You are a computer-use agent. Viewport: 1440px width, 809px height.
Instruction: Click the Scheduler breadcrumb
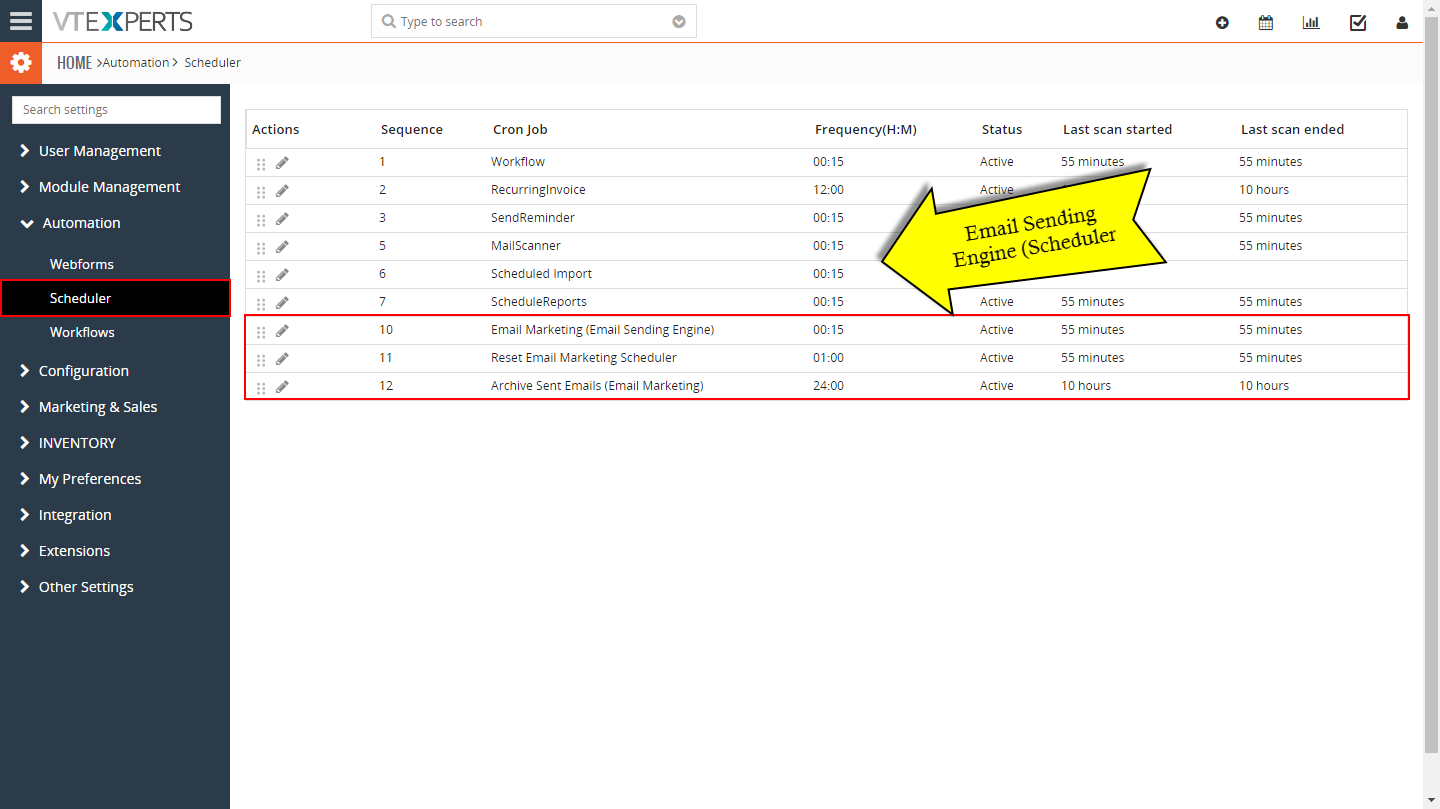(x=212, y=63)
